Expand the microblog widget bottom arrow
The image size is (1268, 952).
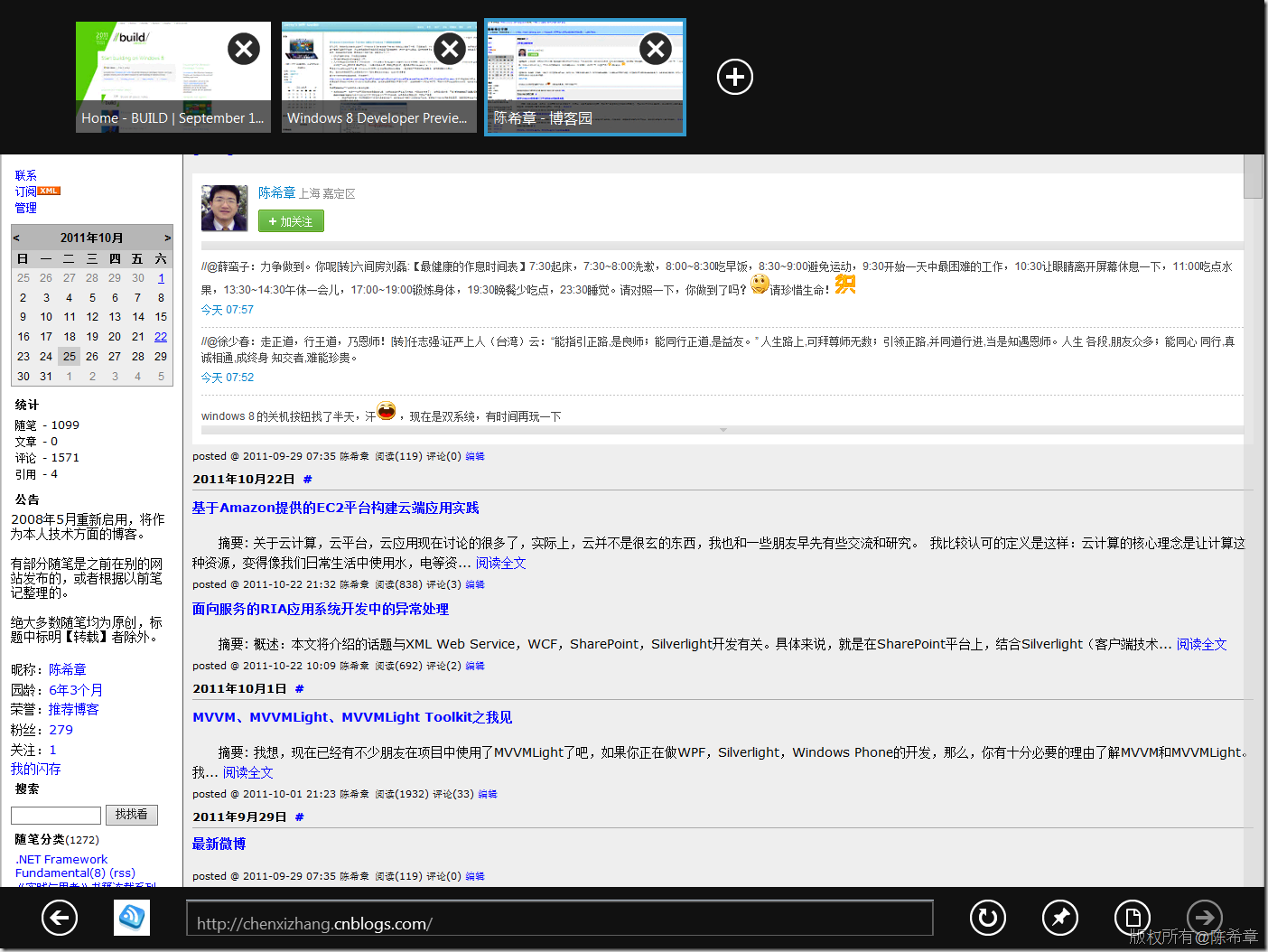click(723, 430)
